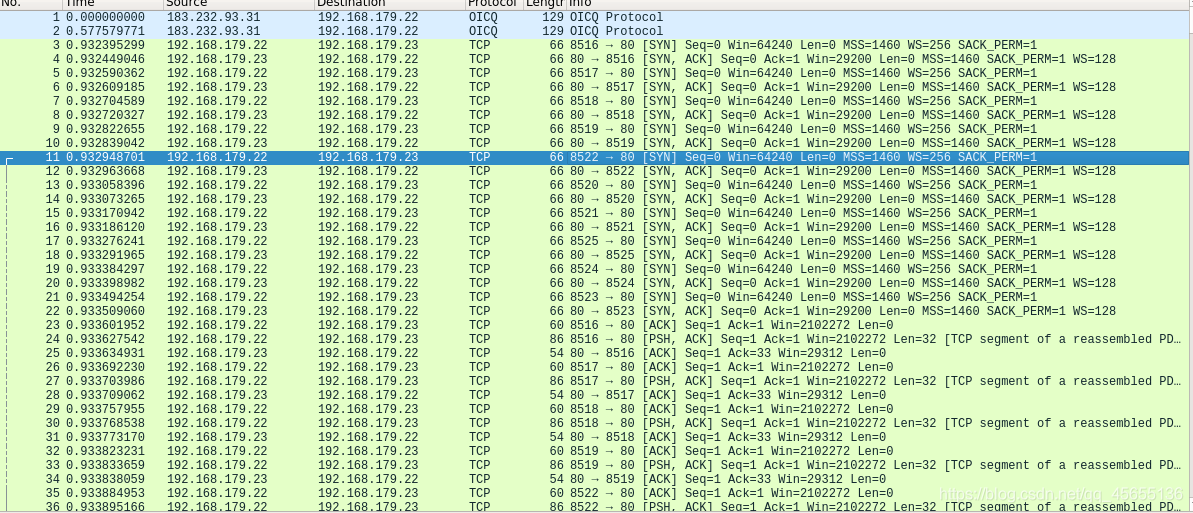The image size is (1193, 513).
Task: Select packet 4, the 80 → 8516 SYN, ACK
Action: pyautogui.click(x=596, y=59)
